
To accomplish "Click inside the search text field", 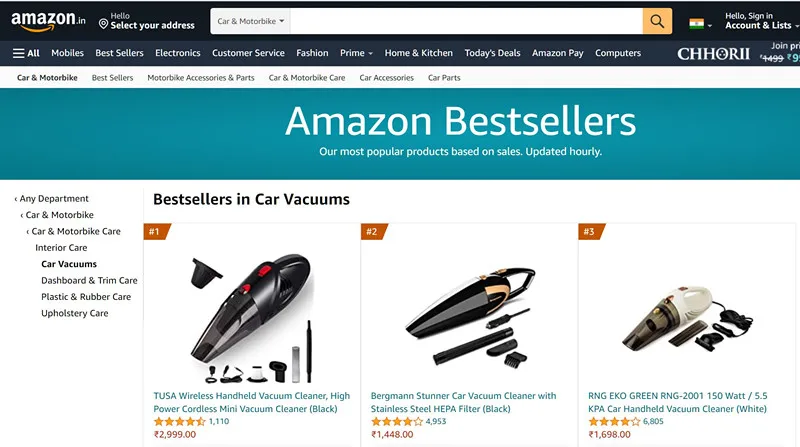I will pyautogui.click(x=466, y=21).
